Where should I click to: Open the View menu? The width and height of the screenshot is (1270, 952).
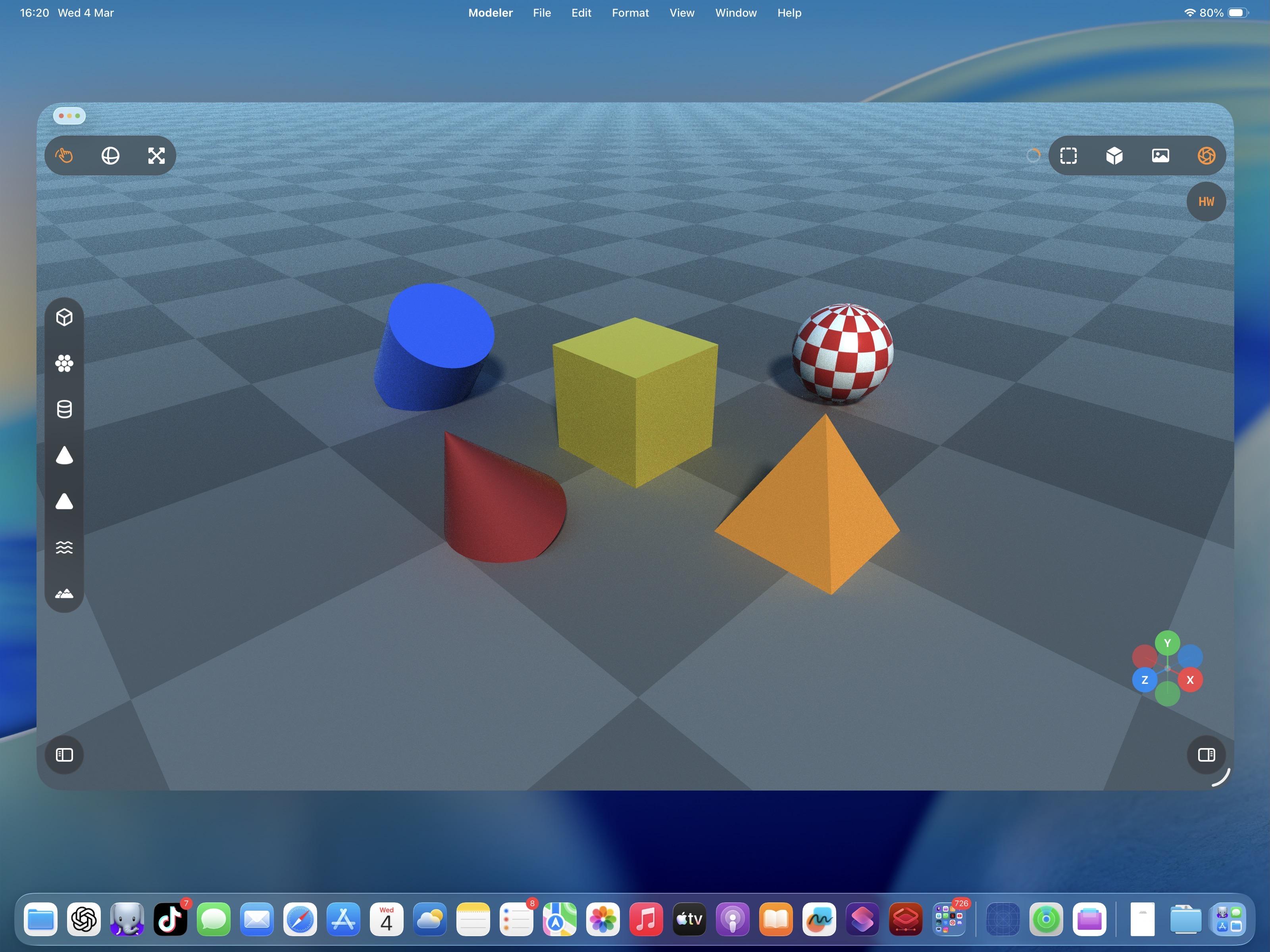(x=681, y=13)
